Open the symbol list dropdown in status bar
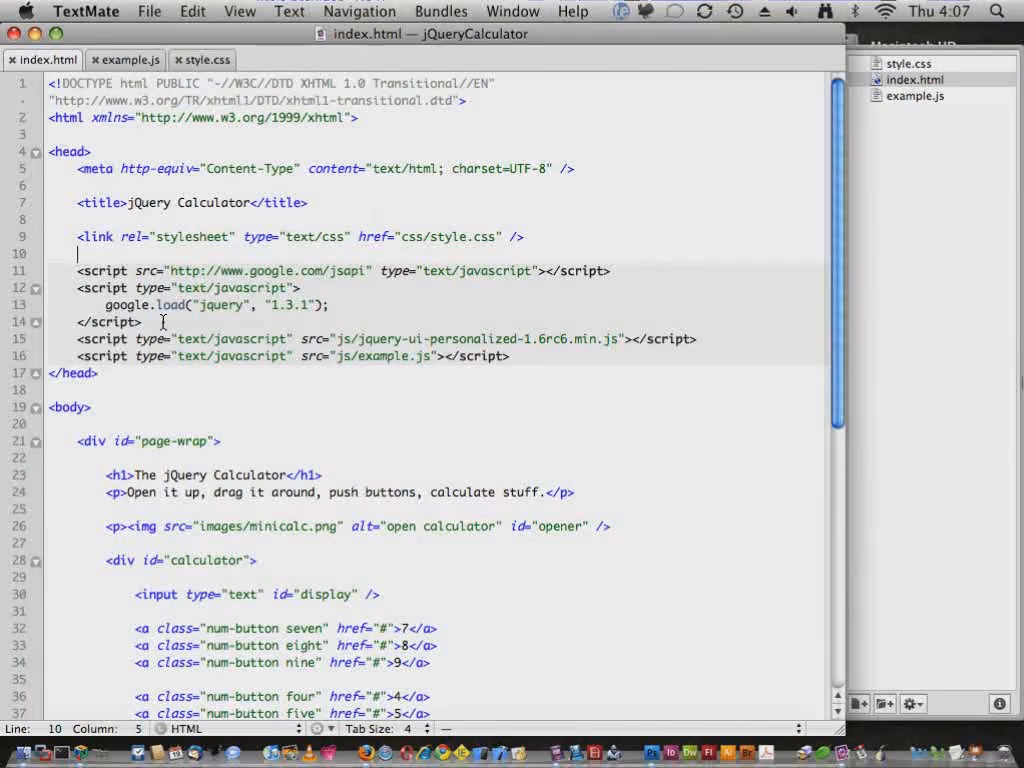This screenshot has height=768, width=1024. click(x=620, y=729)
